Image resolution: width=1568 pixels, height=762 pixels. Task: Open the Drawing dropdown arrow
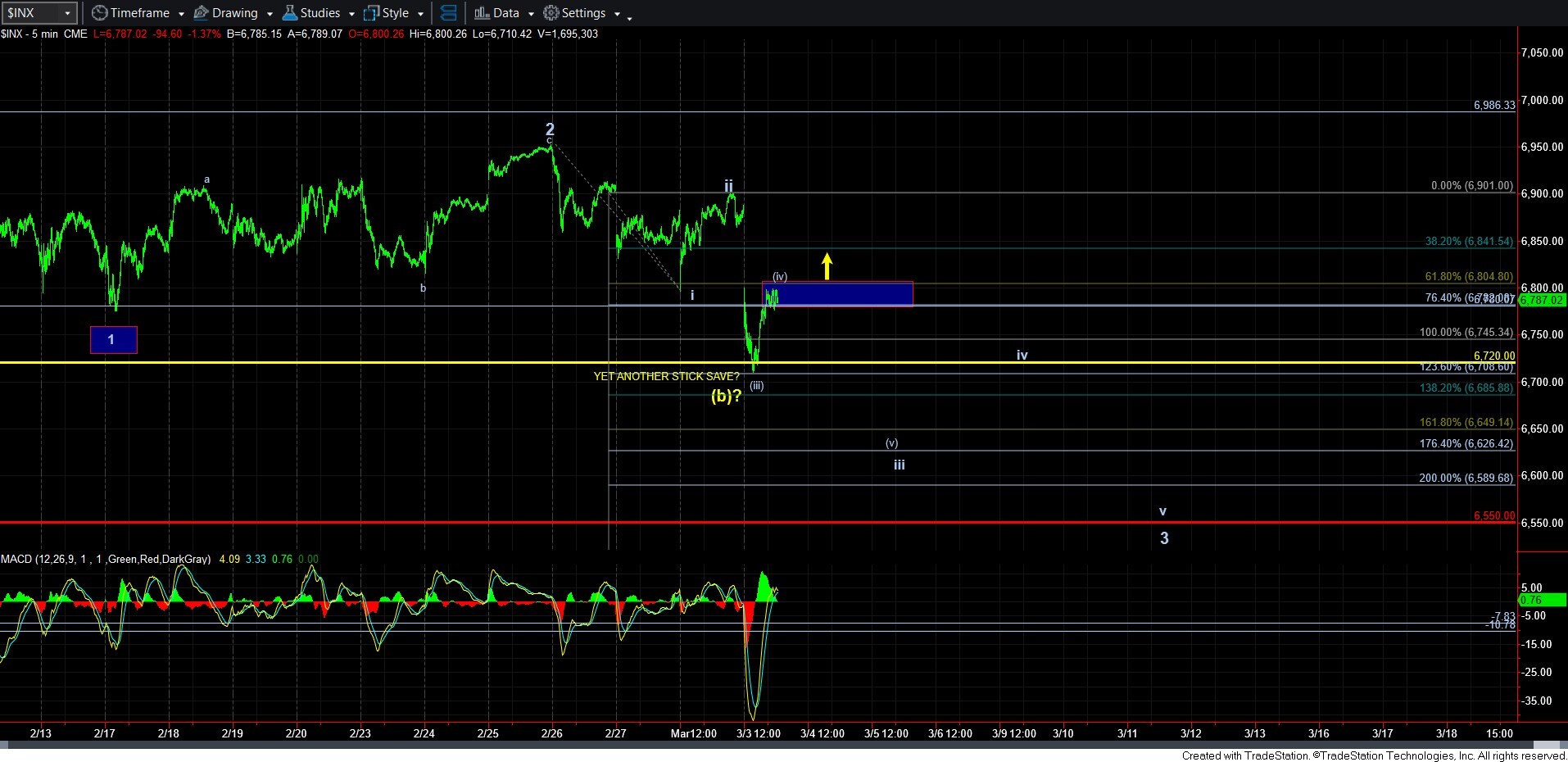[270, 14]
